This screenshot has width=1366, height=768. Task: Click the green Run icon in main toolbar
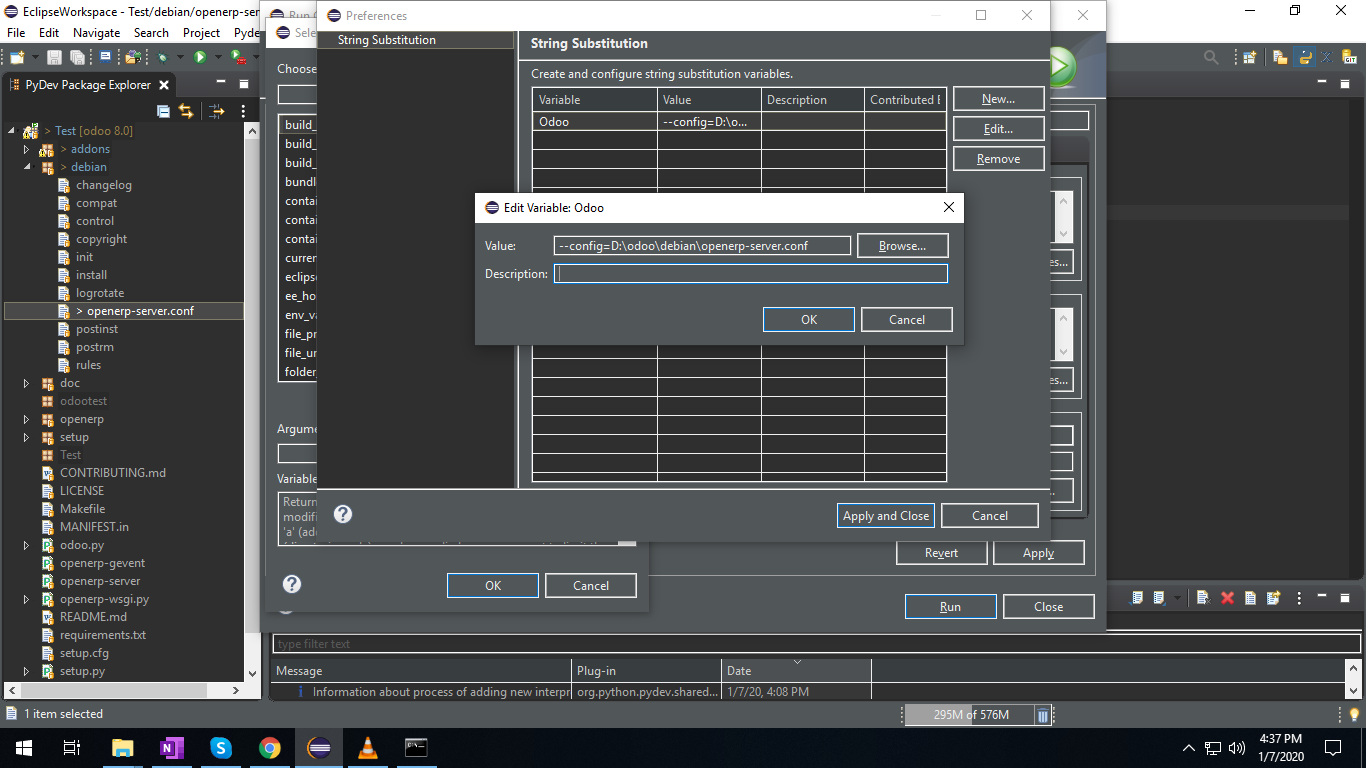(200, 57)
